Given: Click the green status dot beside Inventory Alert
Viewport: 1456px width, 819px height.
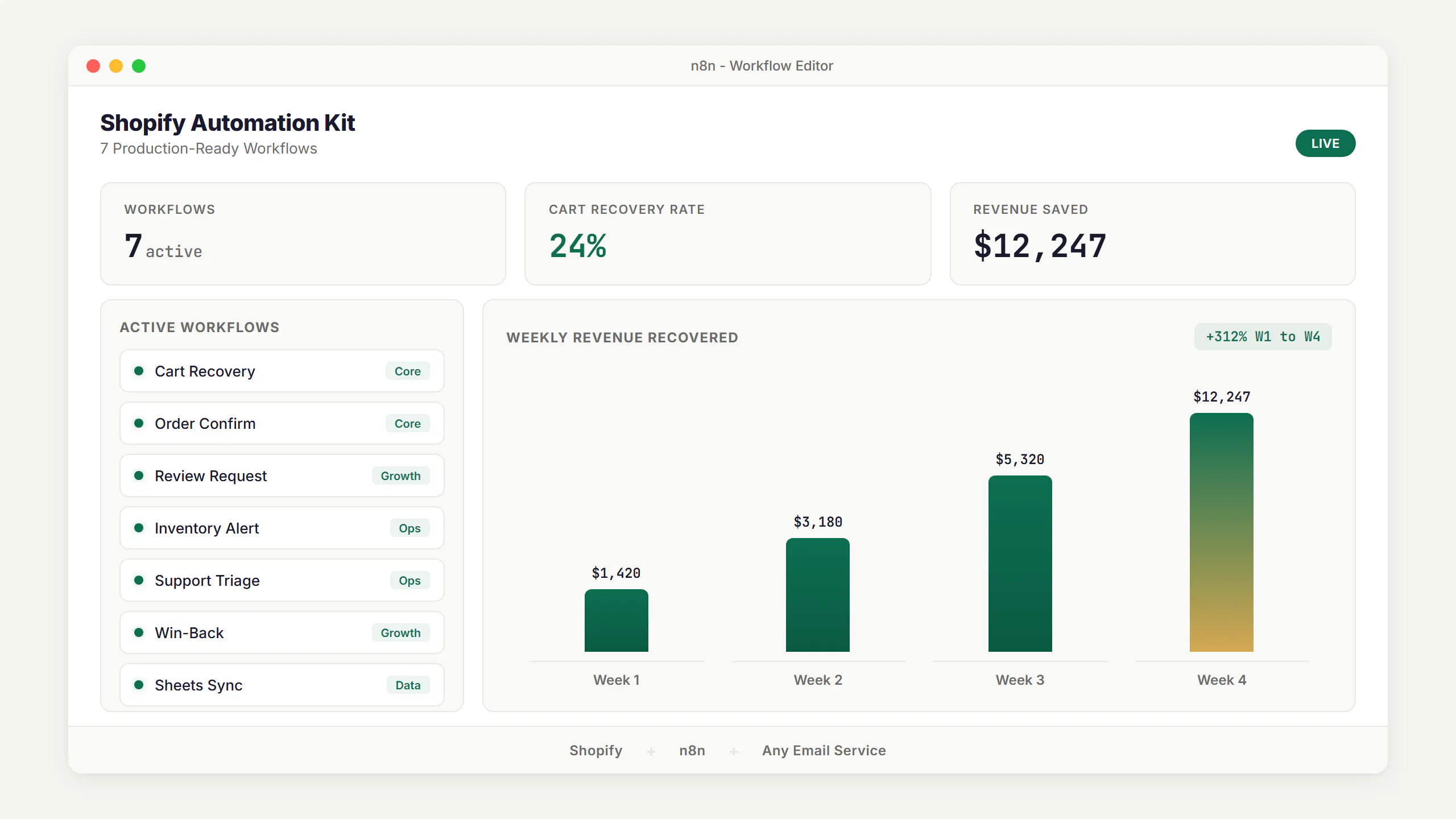Looking at the screenshot, I should pos(139,528).
